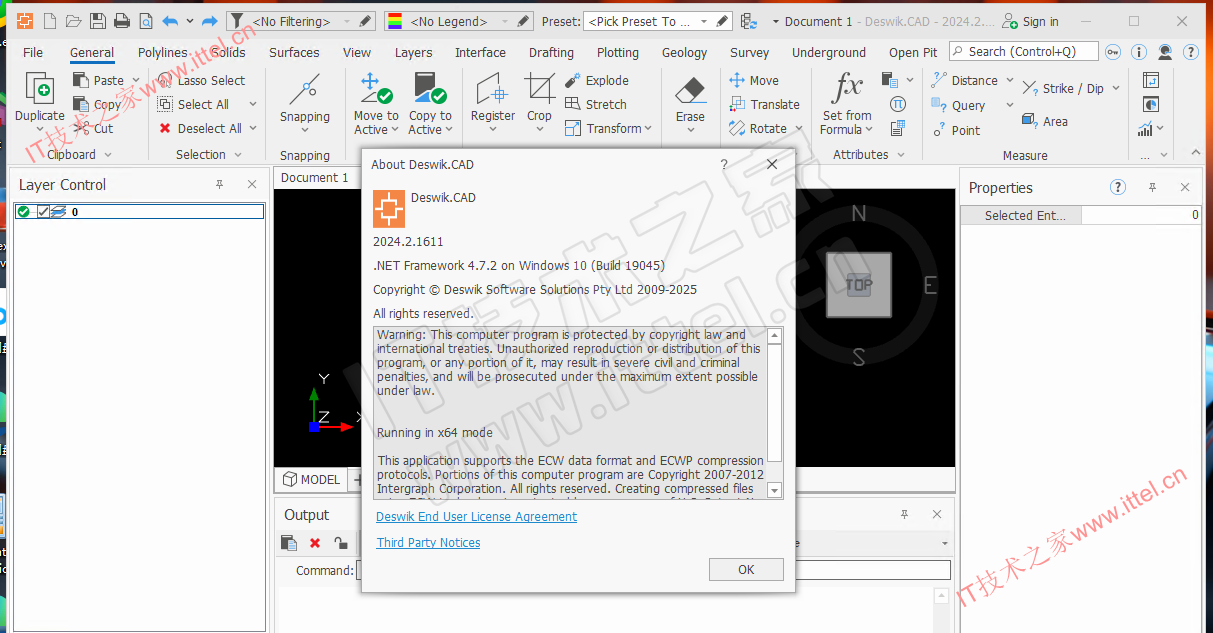Open the Layers ribbon tab
This screenshot has width=1213, height=633.
tap(413, 52)
